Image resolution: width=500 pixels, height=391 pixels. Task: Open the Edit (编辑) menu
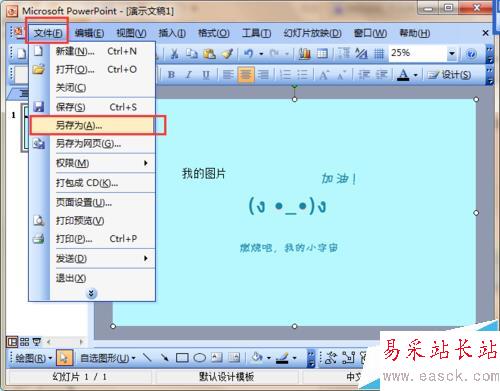pos(89,33)
